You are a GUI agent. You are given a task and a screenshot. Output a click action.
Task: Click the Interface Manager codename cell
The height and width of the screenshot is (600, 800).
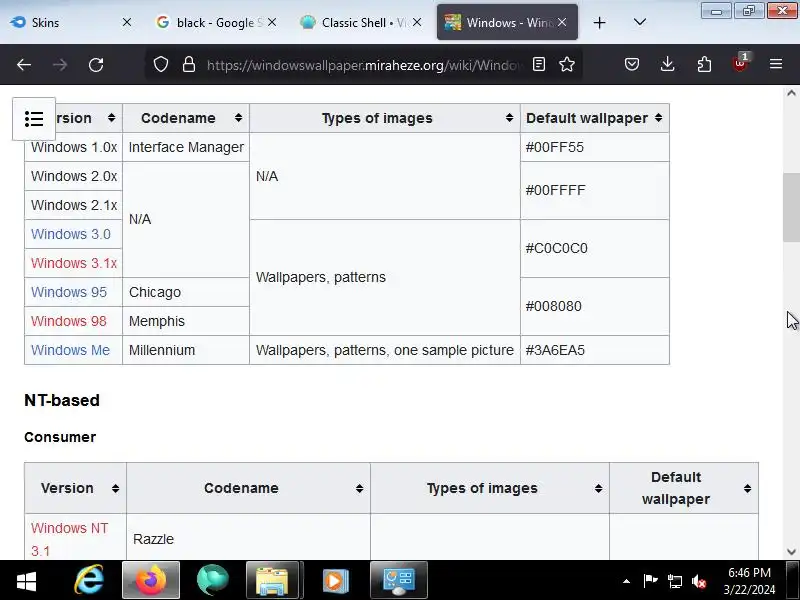pos(186,147)
